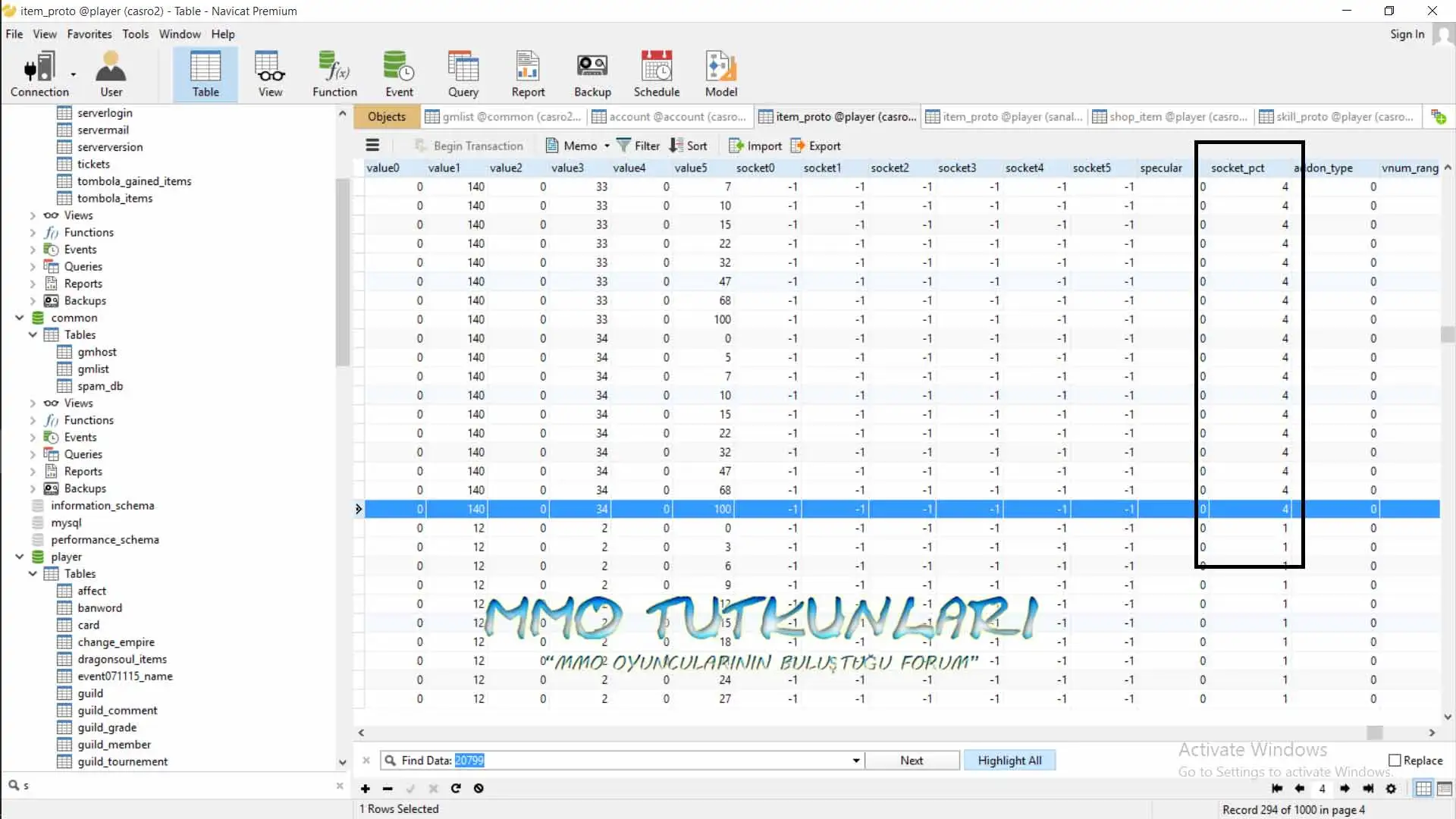Enable the Replace checkbox
This screenshot has height=819, width=1456.
click(x=1395, y=761)
